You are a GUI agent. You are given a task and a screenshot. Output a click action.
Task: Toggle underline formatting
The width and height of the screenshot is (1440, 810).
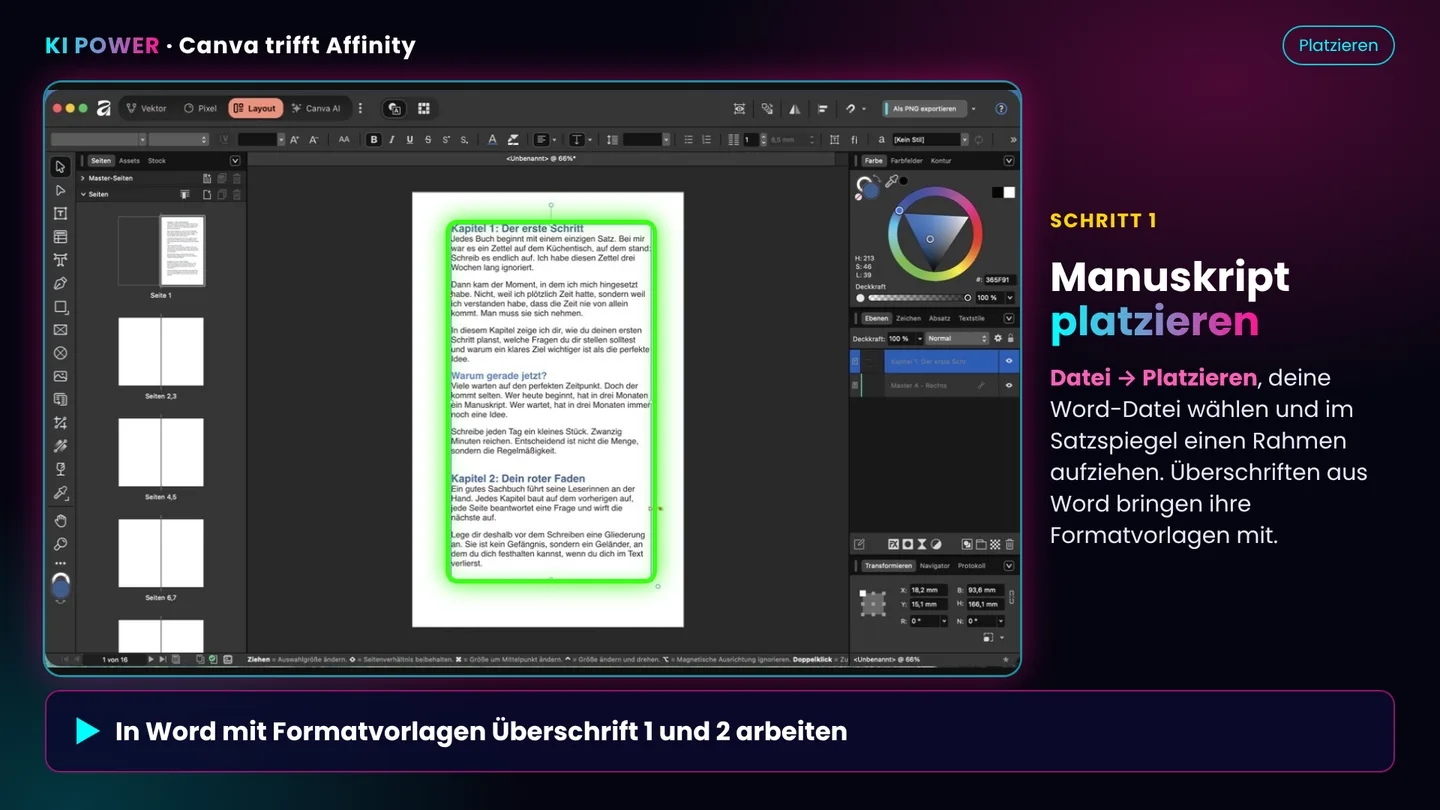[x=409, y=140]
